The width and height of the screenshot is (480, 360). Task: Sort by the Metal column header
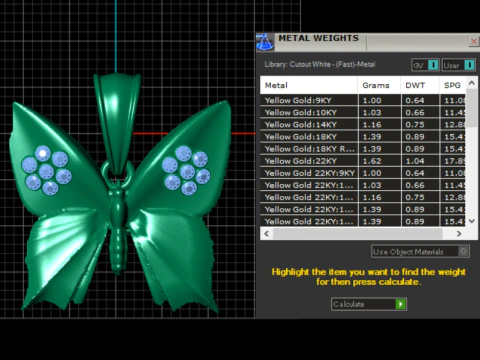click(x=309, y=85)
